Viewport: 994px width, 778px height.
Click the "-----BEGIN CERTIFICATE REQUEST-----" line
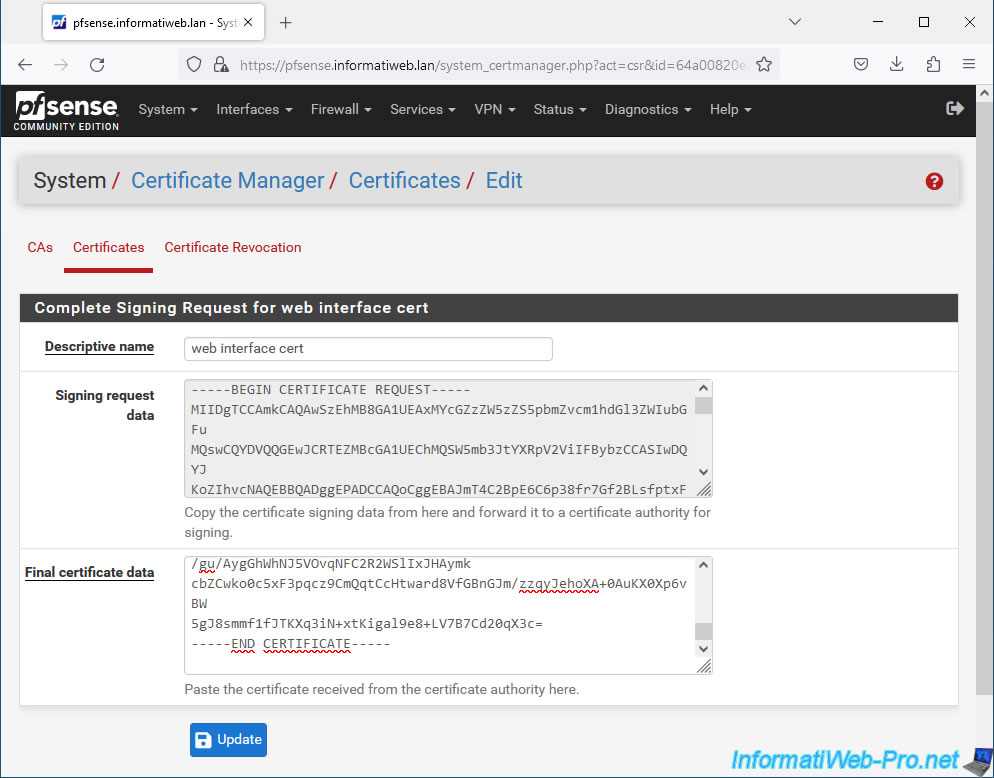pyautogui.click(x=331, y=389)
